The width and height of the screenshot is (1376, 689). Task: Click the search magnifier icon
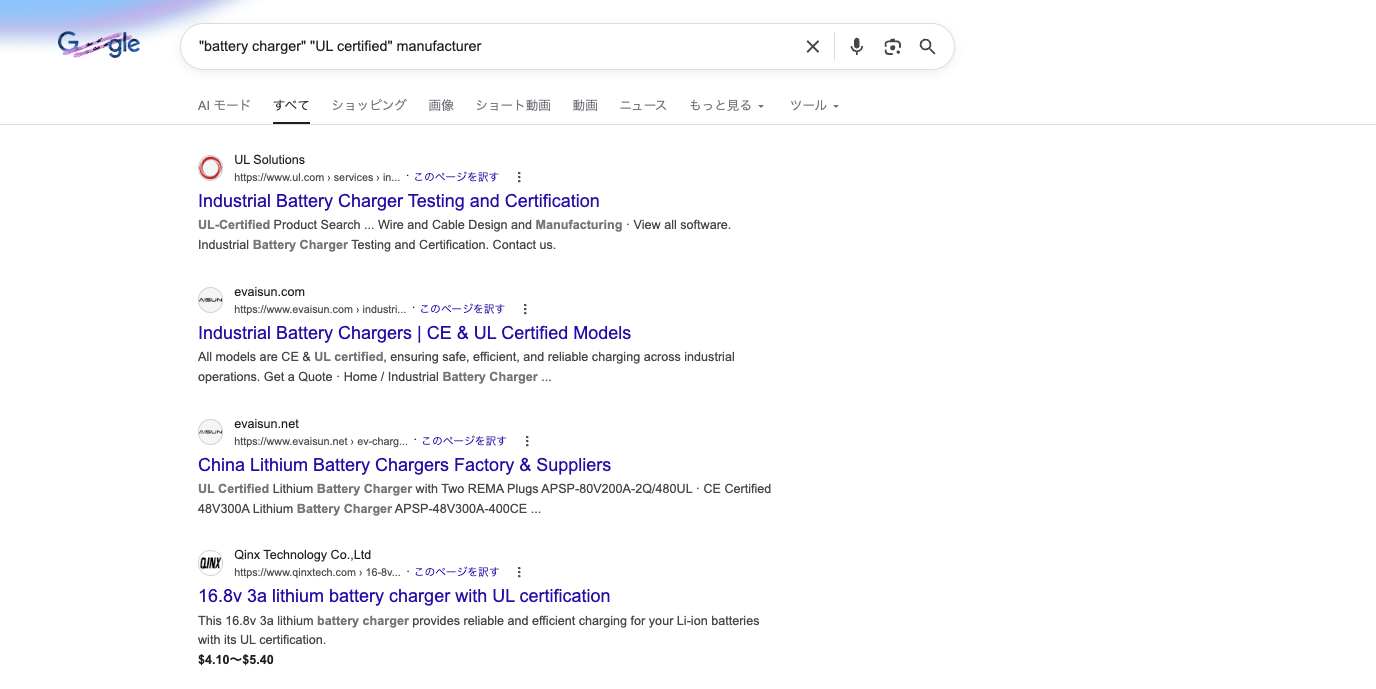pyautogui.click(x=927, y=46)
